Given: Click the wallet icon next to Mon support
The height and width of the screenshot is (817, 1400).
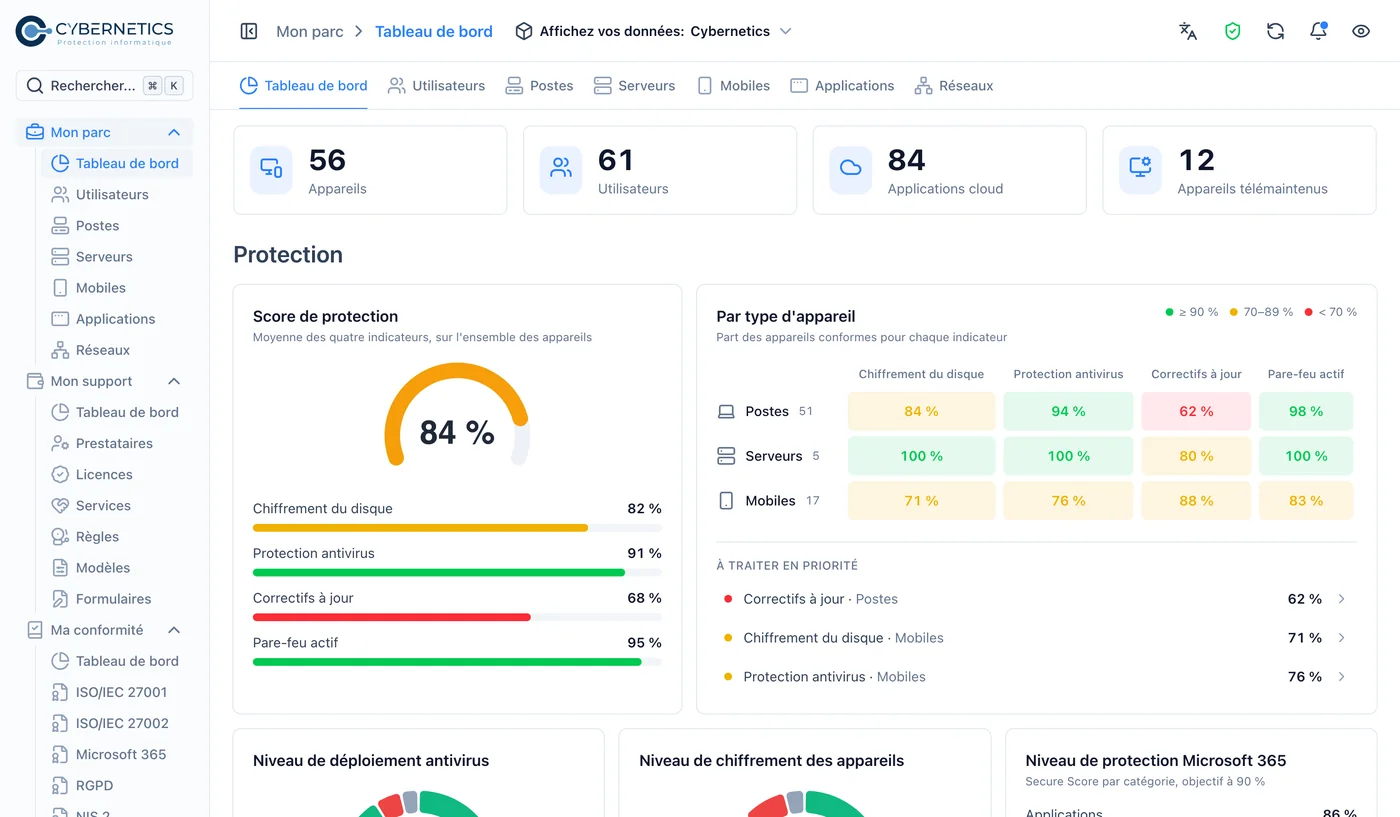Looking at the screenshot, I should click(x=35, y=381).
